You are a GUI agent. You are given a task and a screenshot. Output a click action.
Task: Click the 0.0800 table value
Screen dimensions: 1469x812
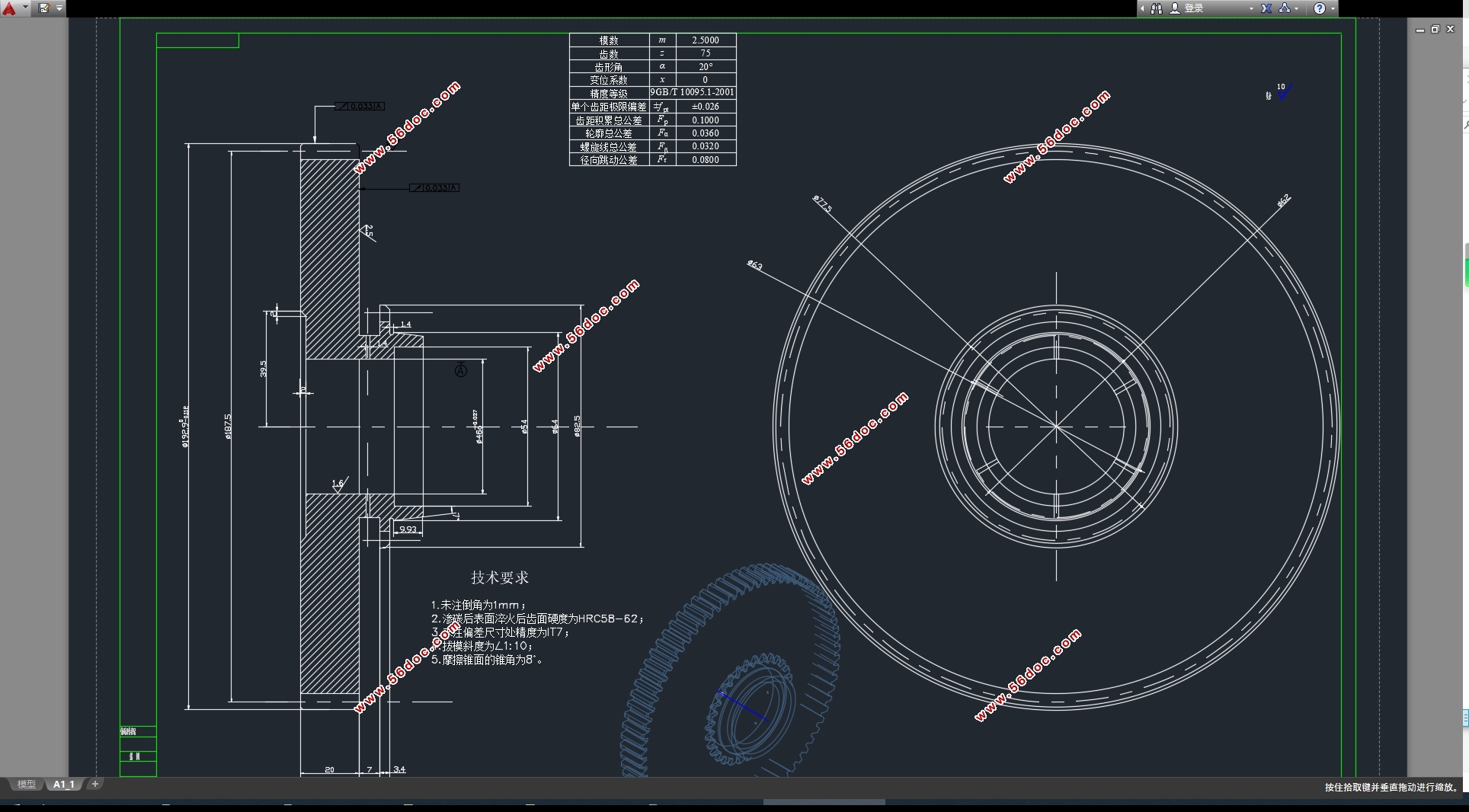[706, 160]
